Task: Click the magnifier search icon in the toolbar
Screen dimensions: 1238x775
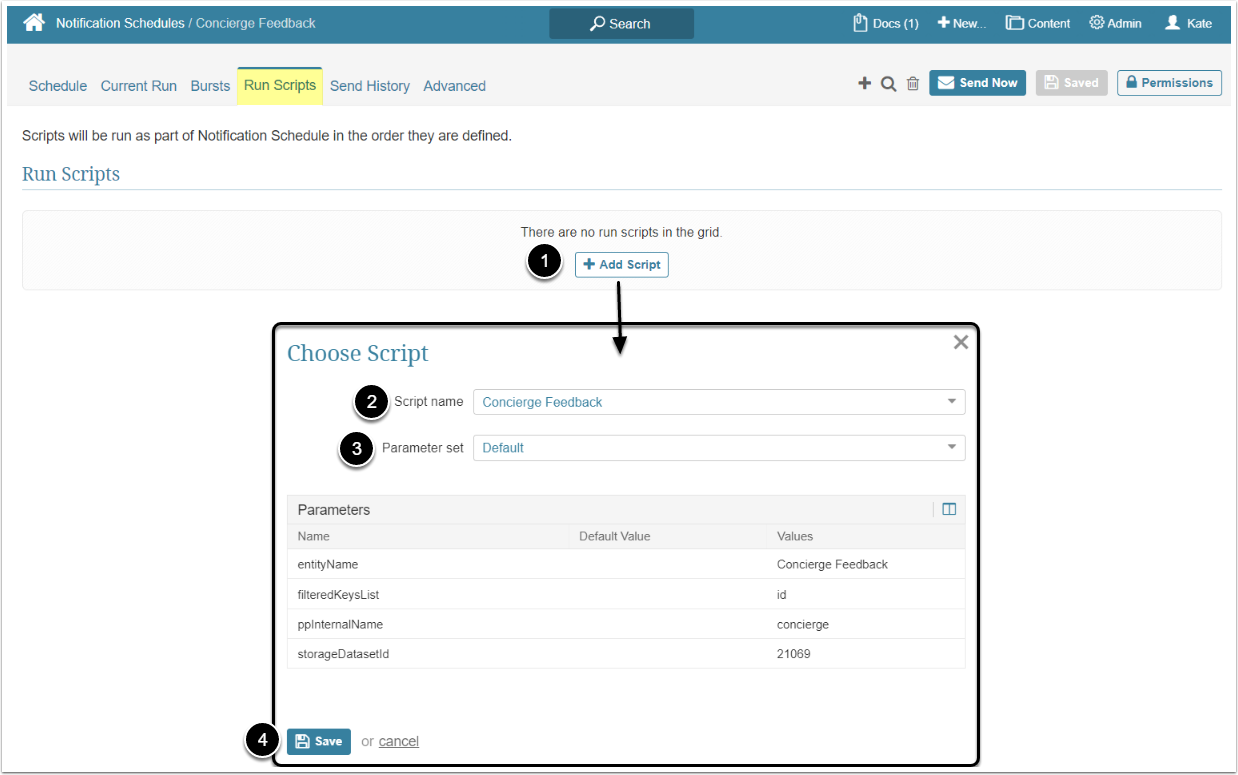Action: tap(888, 84)
